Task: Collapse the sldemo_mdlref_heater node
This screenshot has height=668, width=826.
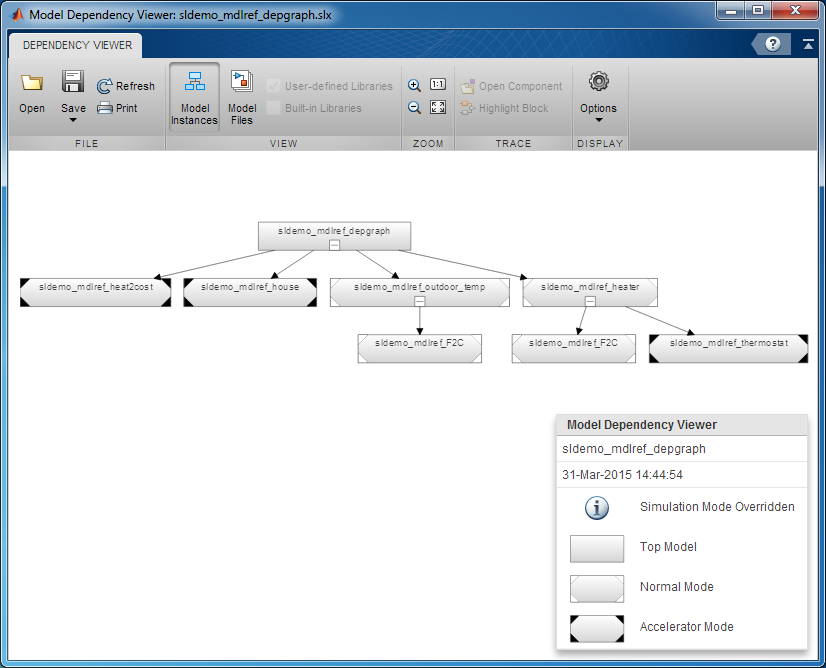Action: (x=590, y=301)
